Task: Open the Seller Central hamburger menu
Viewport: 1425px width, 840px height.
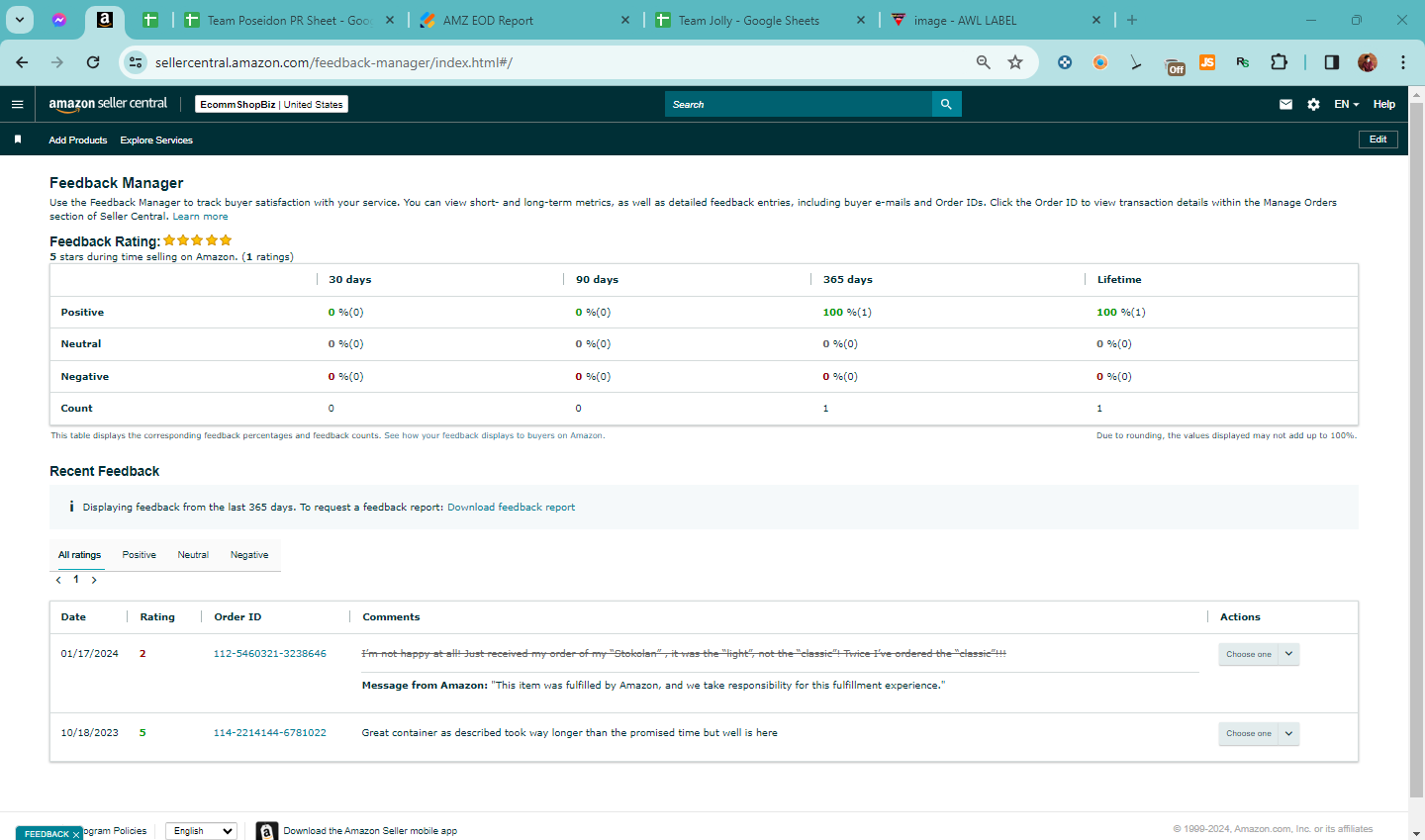Action: click(17, 104)
